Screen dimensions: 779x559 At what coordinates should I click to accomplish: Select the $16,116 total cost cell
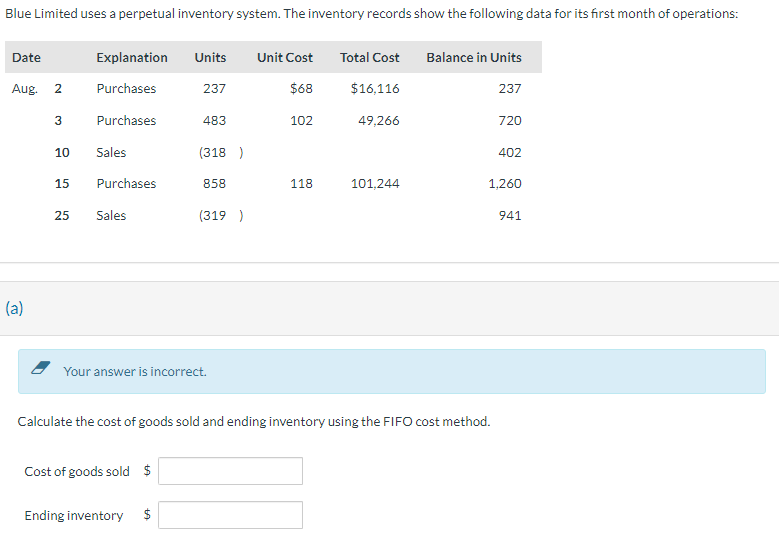coord(375,88)
